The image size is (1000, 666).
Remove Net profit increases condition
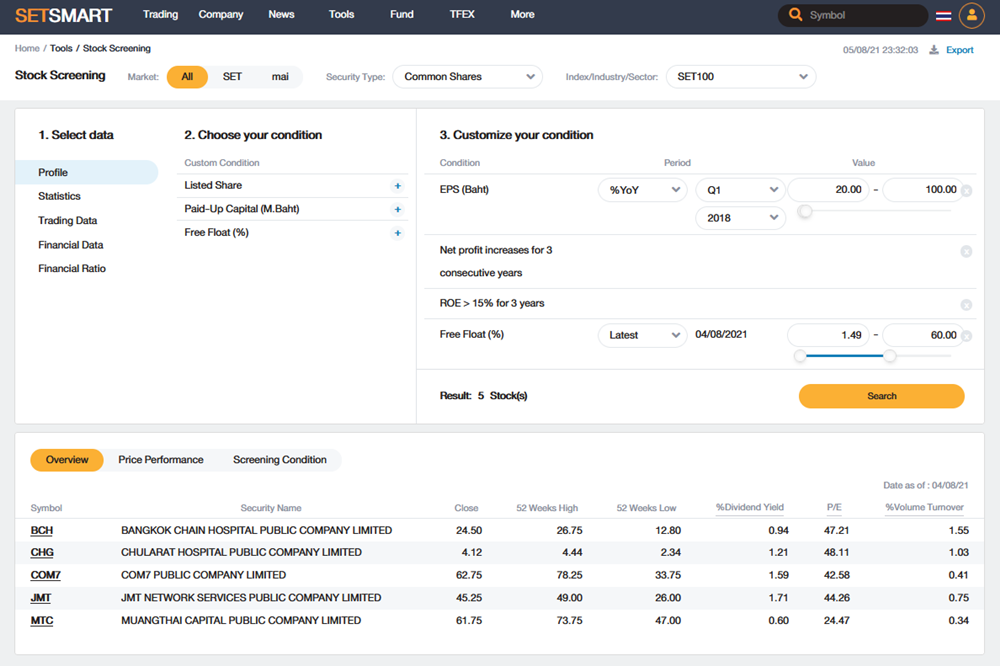pos(966,251)
